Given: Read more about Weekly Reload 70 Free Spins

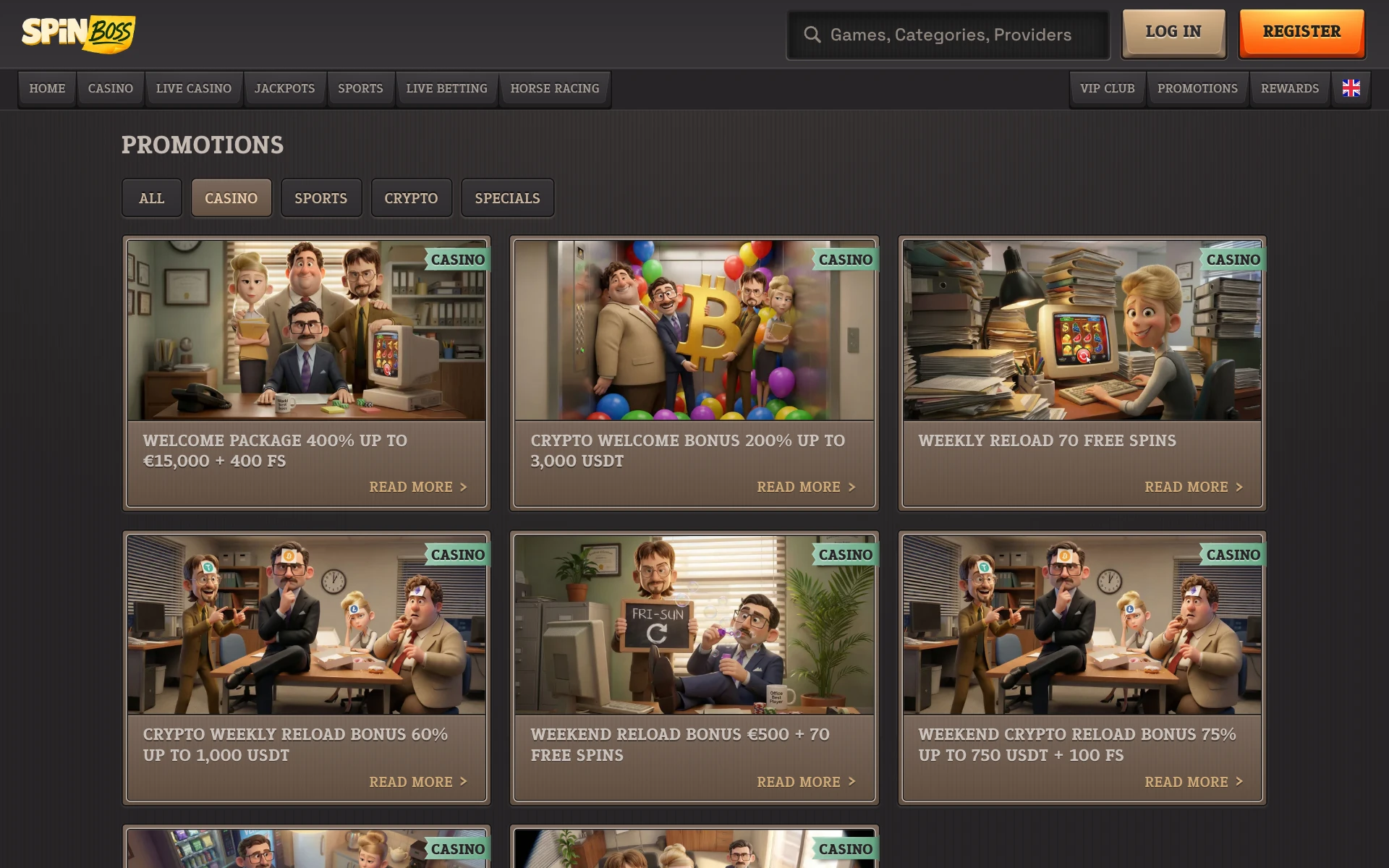Looking at the screenshot, I should (1194, 487).
